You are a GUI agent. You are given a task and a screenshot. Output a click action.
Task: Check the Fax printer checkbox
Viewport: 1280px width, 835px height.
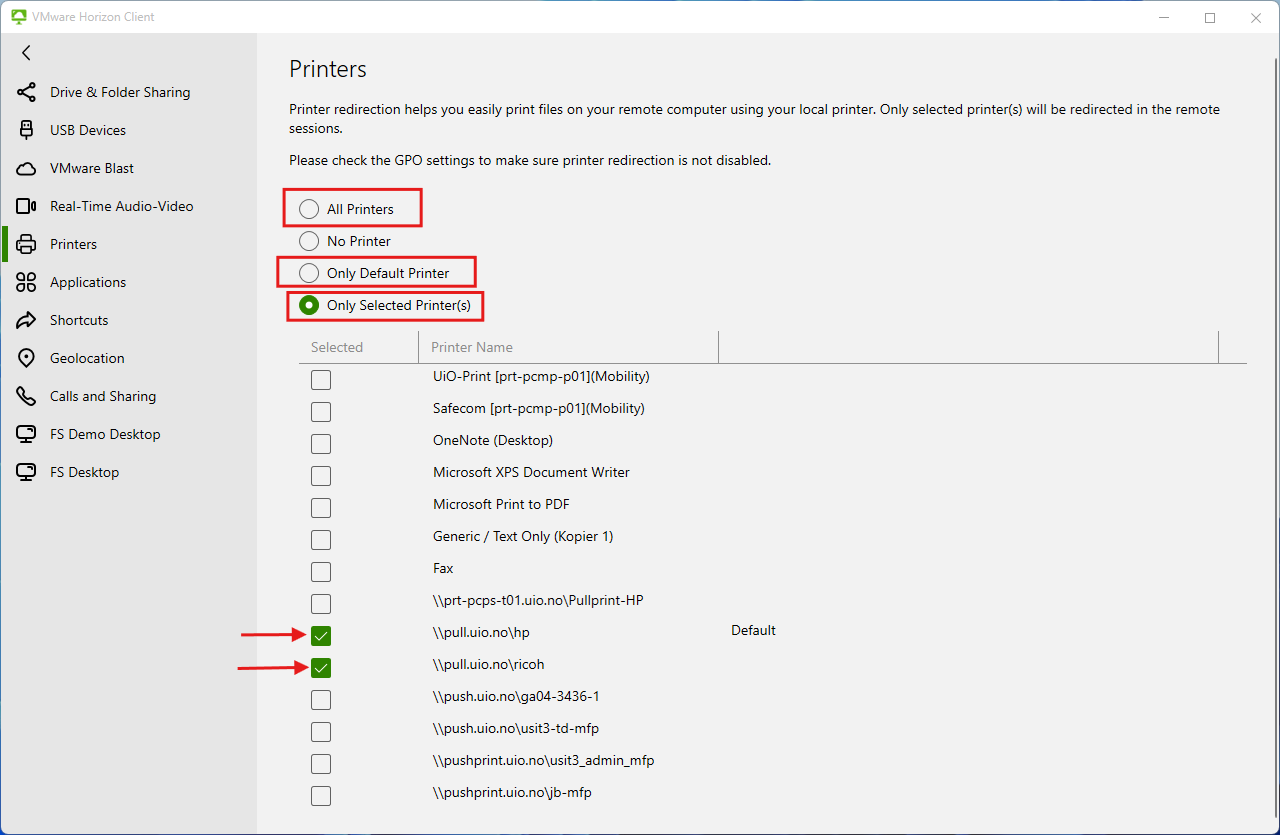(x=321, y=572)
